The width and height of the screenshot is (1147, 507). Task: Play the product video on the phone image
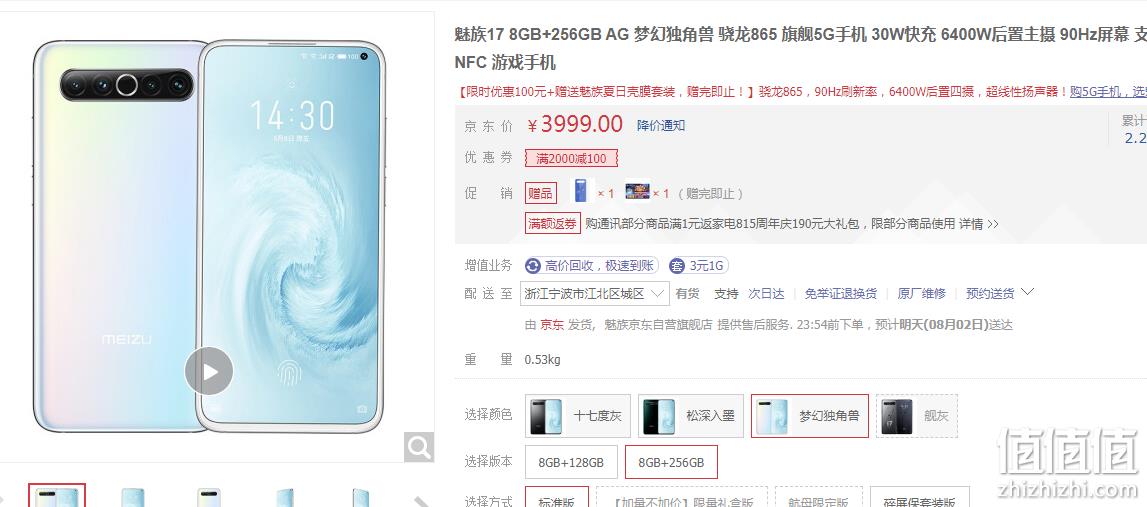[208, 371]
